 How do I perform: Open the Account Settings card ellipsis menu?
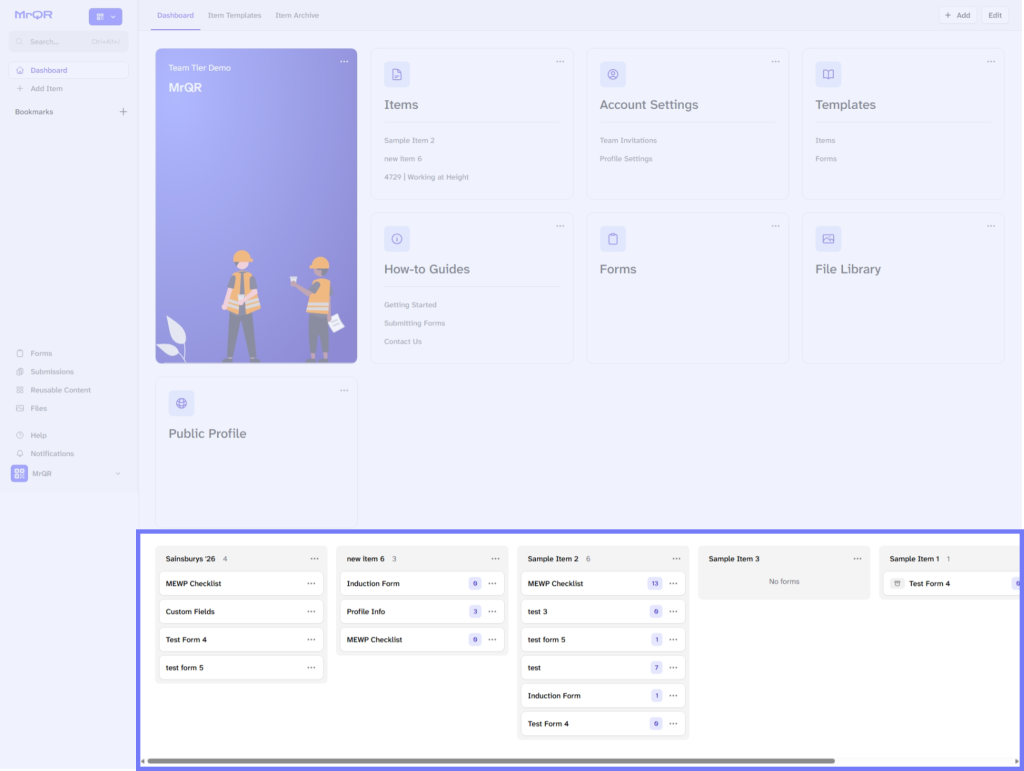pyautogui.click(x=776, y=61)
